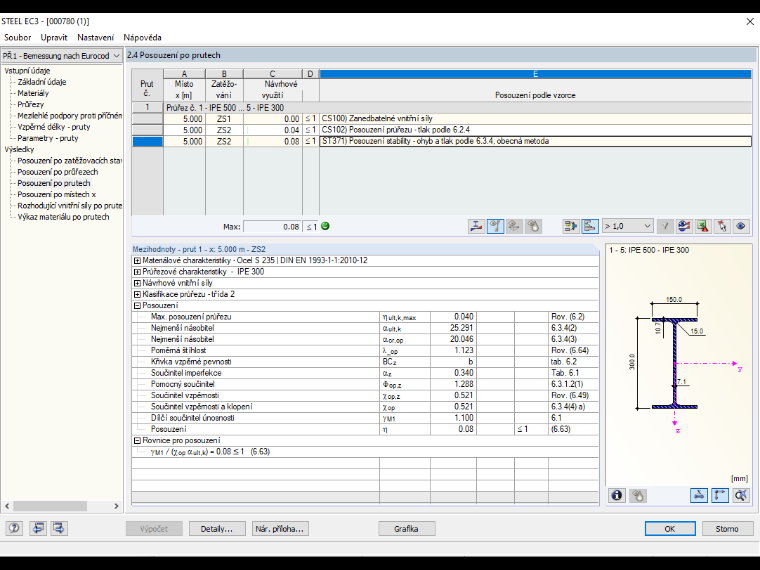This screenshot has height=570, width=760.
Task: Click the result view mode eye icon
Action: 684,226
